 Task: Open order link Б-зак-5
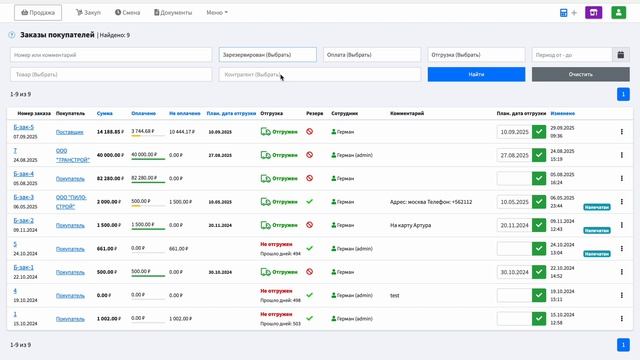[24, 127]
